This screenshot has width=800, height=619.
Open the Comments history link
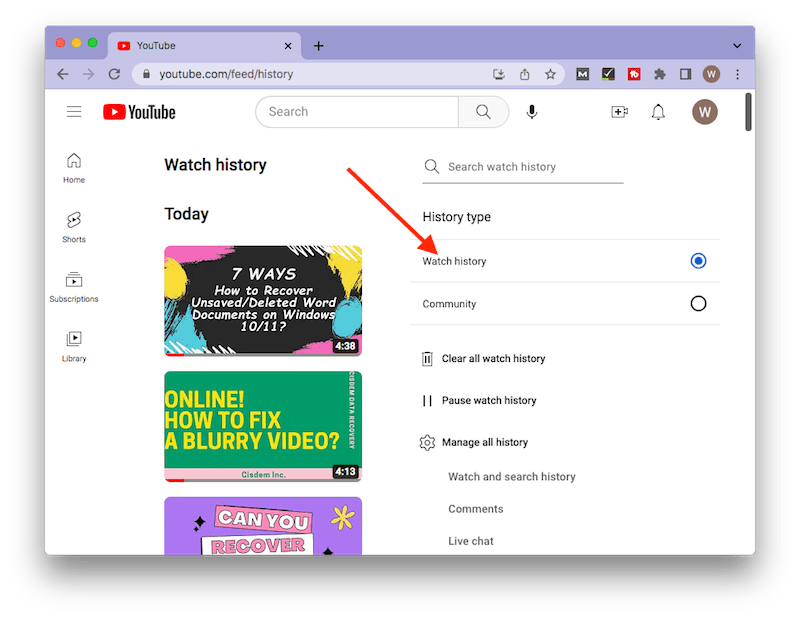pyautogui.click(x=476, y=509)
